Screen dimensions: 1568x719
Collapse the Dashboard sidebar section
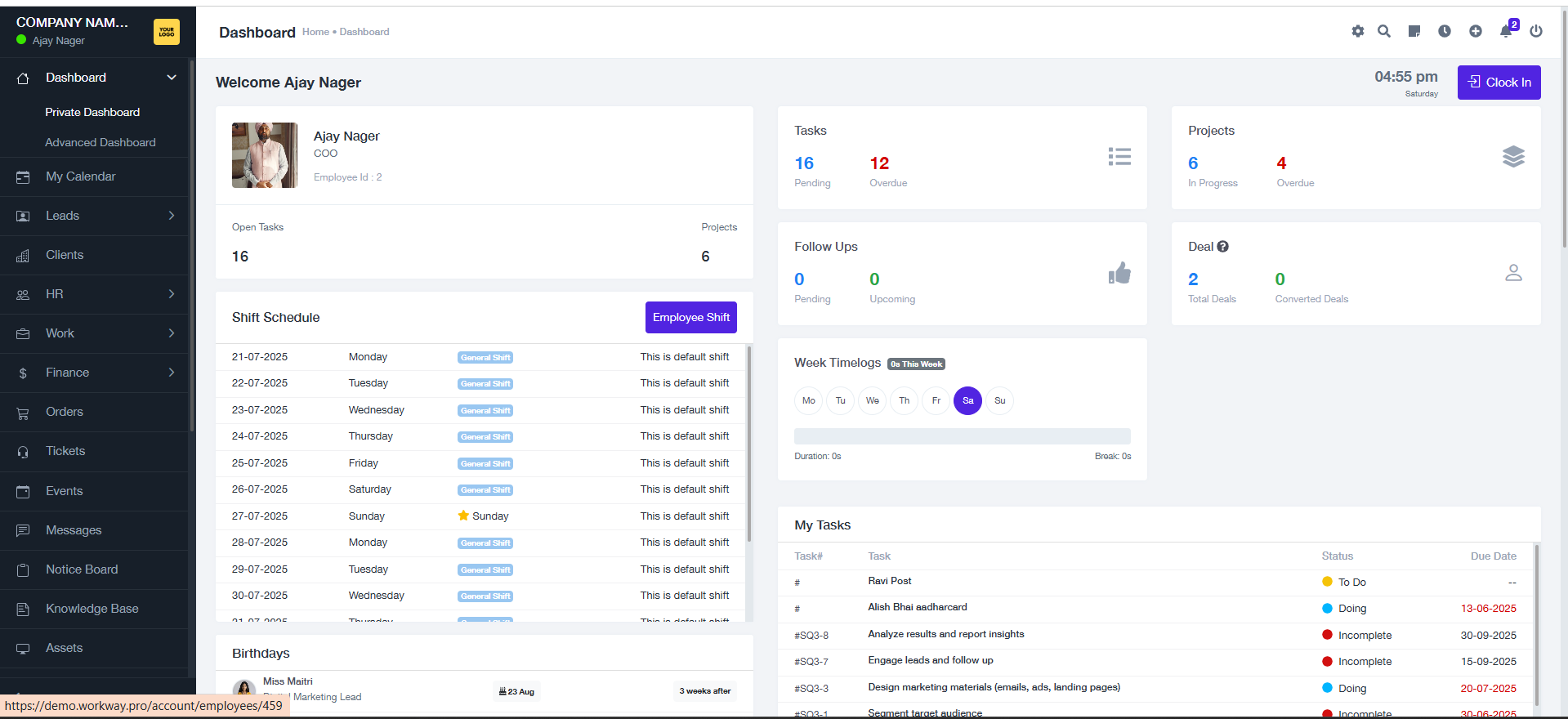tap(172, 78)
